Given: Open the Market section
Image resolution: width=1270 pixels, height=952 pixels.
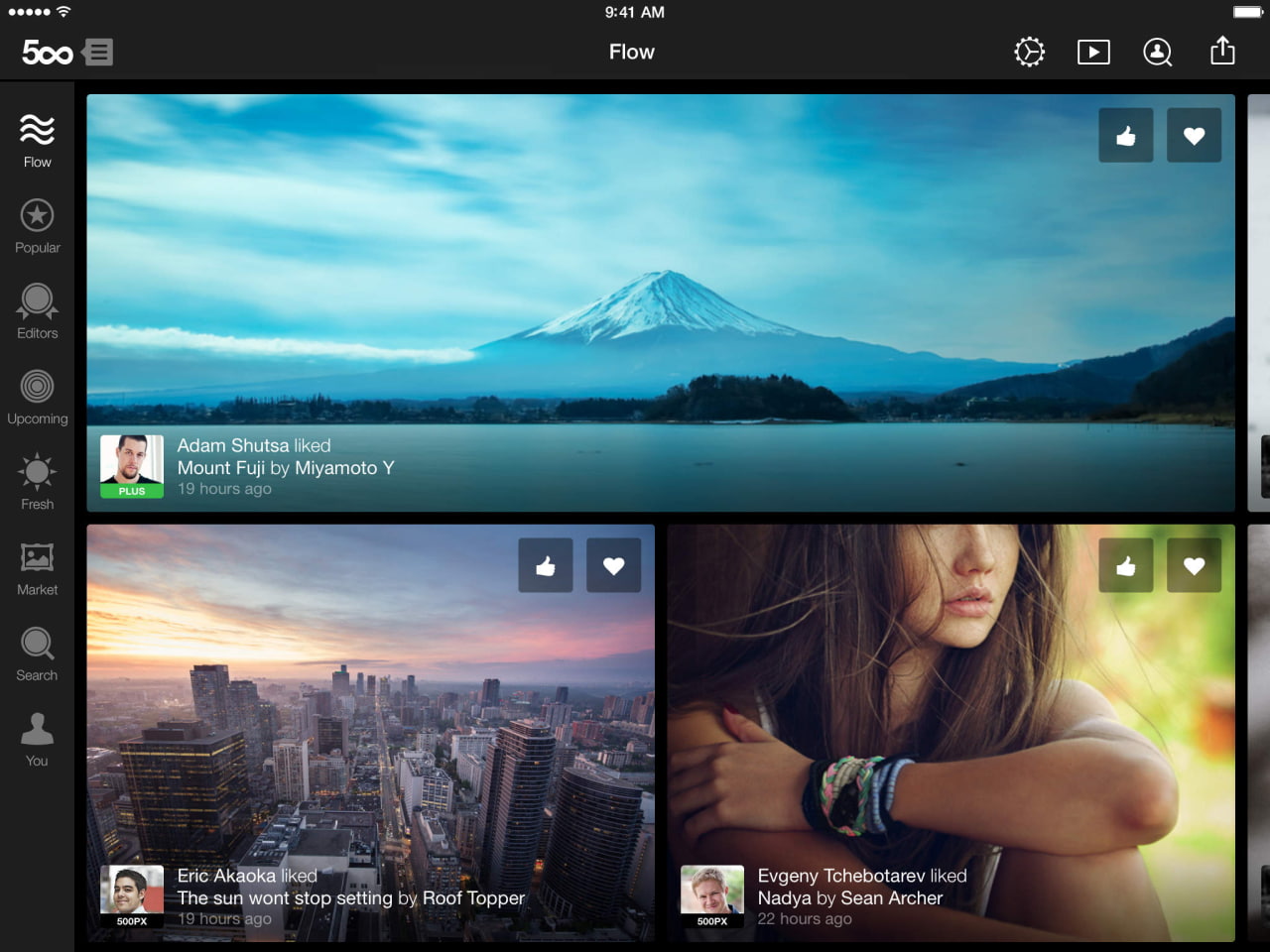Looking at the screenshot, I should [x=36, y=565].
